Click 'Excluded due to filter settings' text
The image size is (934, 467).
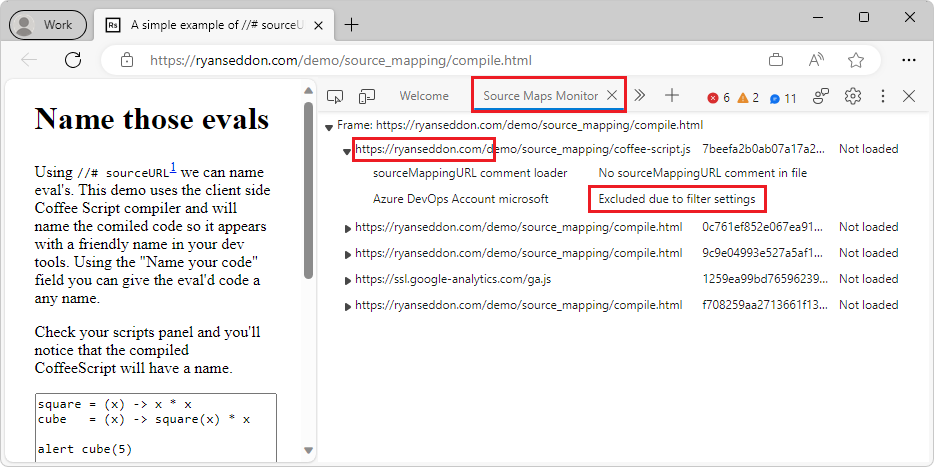click(x=677, y=199)
